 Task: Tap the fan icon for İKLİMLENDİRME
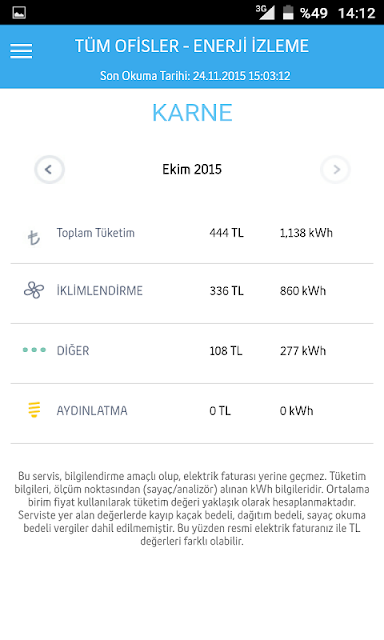click(34, 290)
